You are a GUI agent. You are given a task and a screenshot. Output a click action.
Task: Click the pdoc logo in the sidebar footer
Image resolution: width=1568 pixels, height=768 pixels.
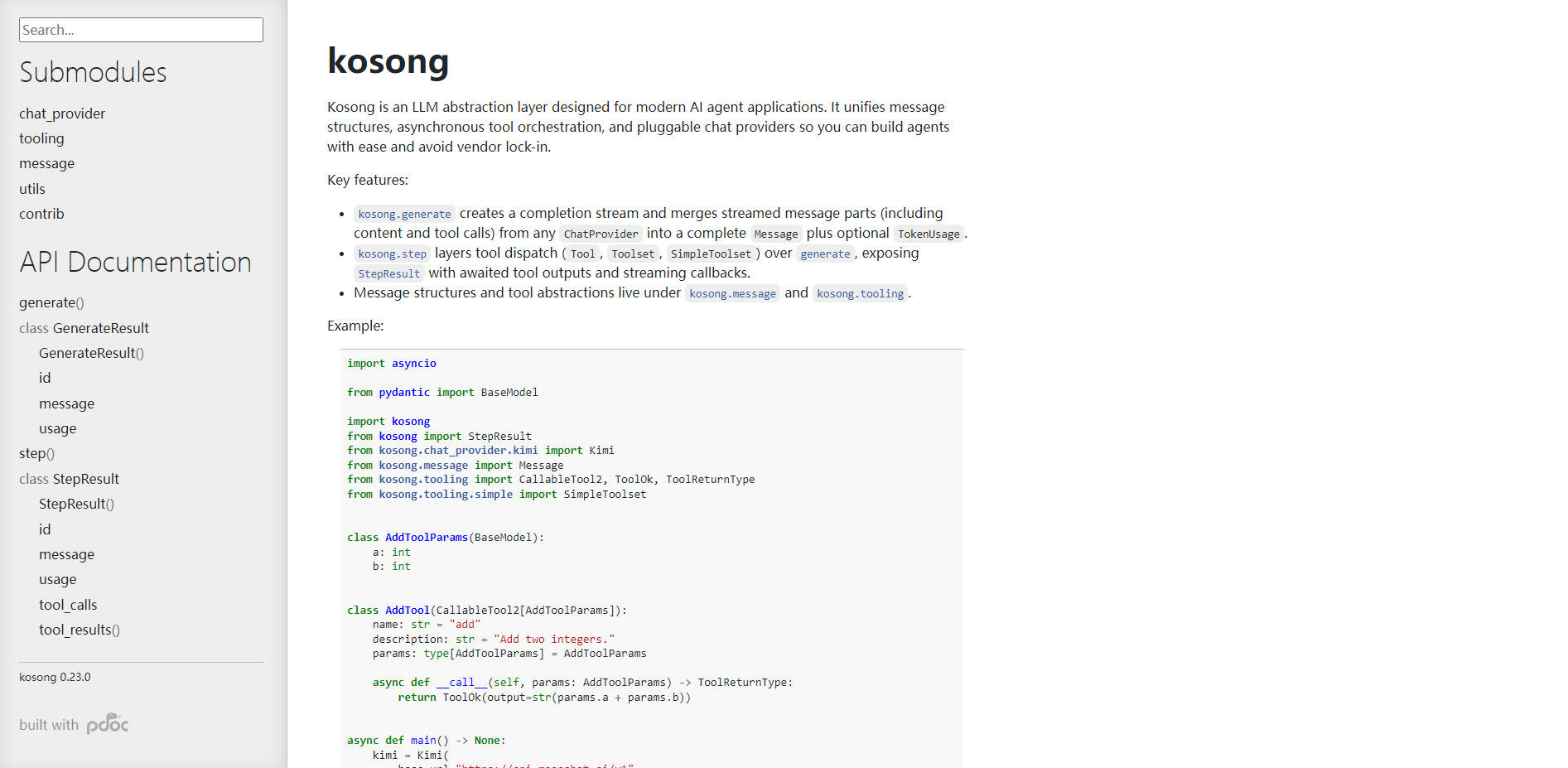coord(107,724)
